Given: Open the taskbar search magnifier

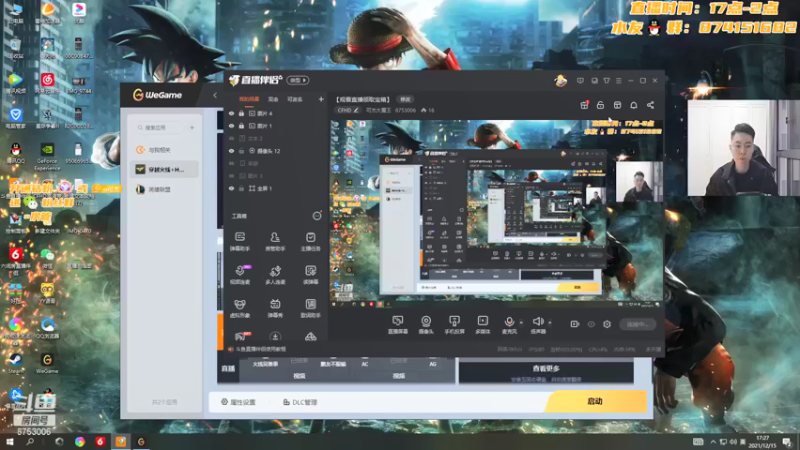Looking at the screenshot, I should click(x=30, y=442).
